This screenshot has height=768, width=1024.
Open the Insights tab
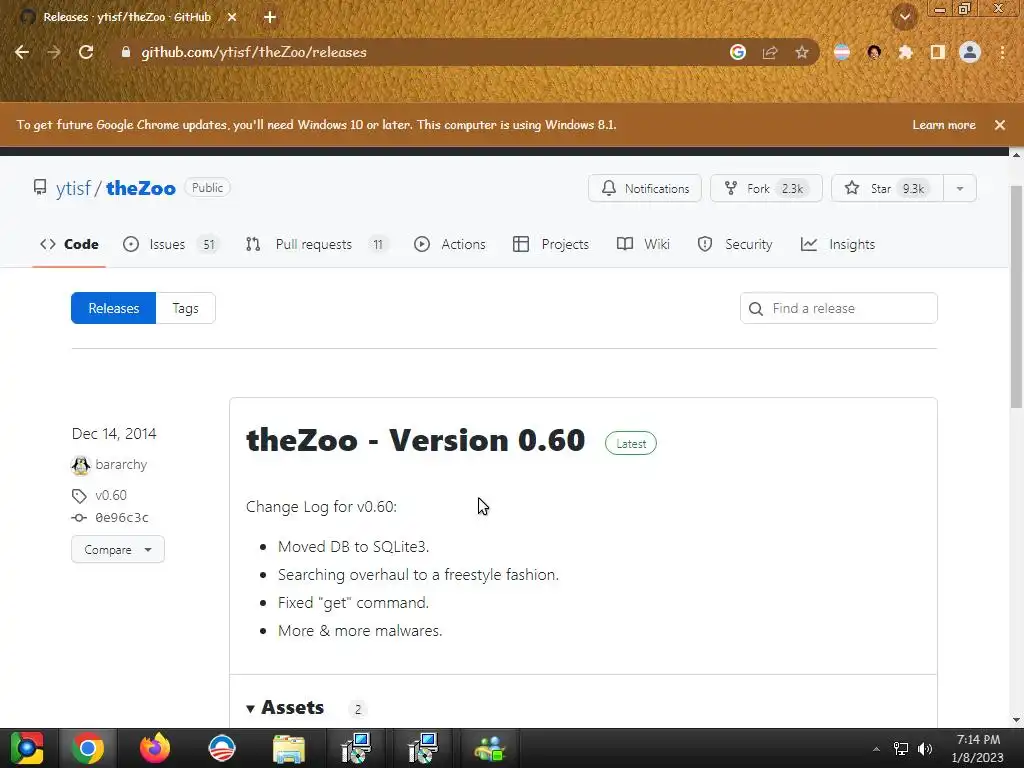click(838, 244)
